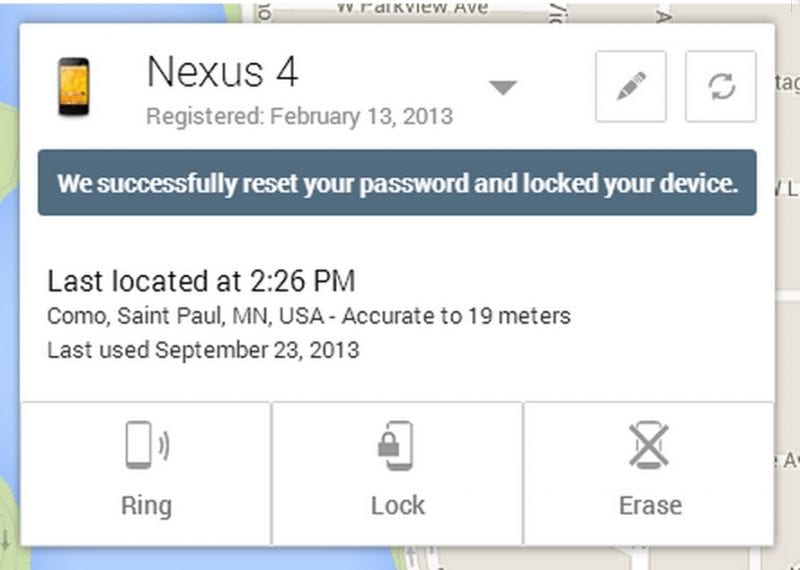This screenshot has width=800, height=570.
Task: Click the Nexus 4 device name
Action: pyautogui.click(x=222, y=72)
